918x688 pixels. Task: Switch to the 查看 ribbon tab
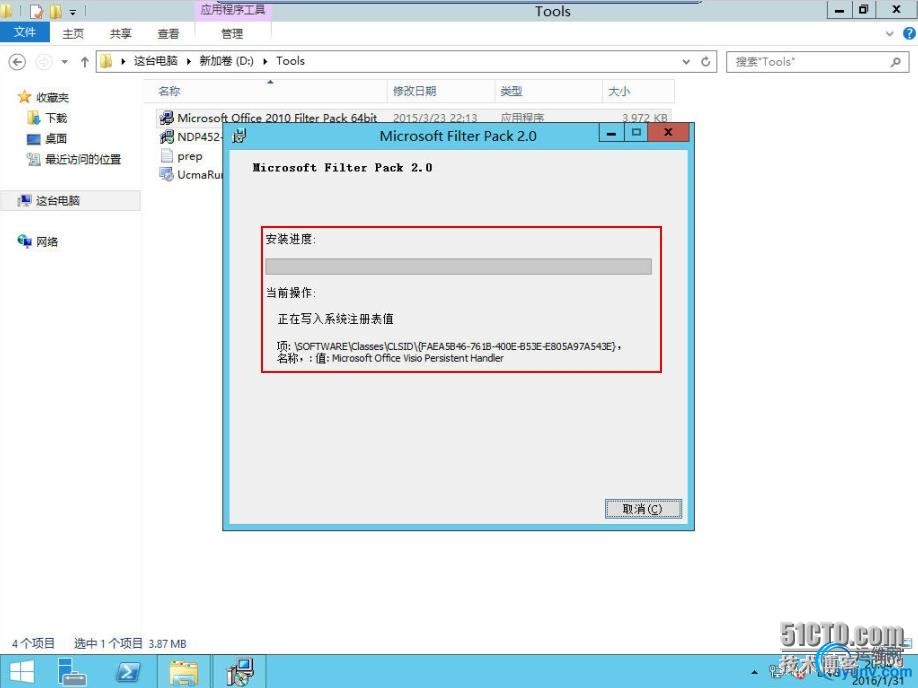(169, 33)
